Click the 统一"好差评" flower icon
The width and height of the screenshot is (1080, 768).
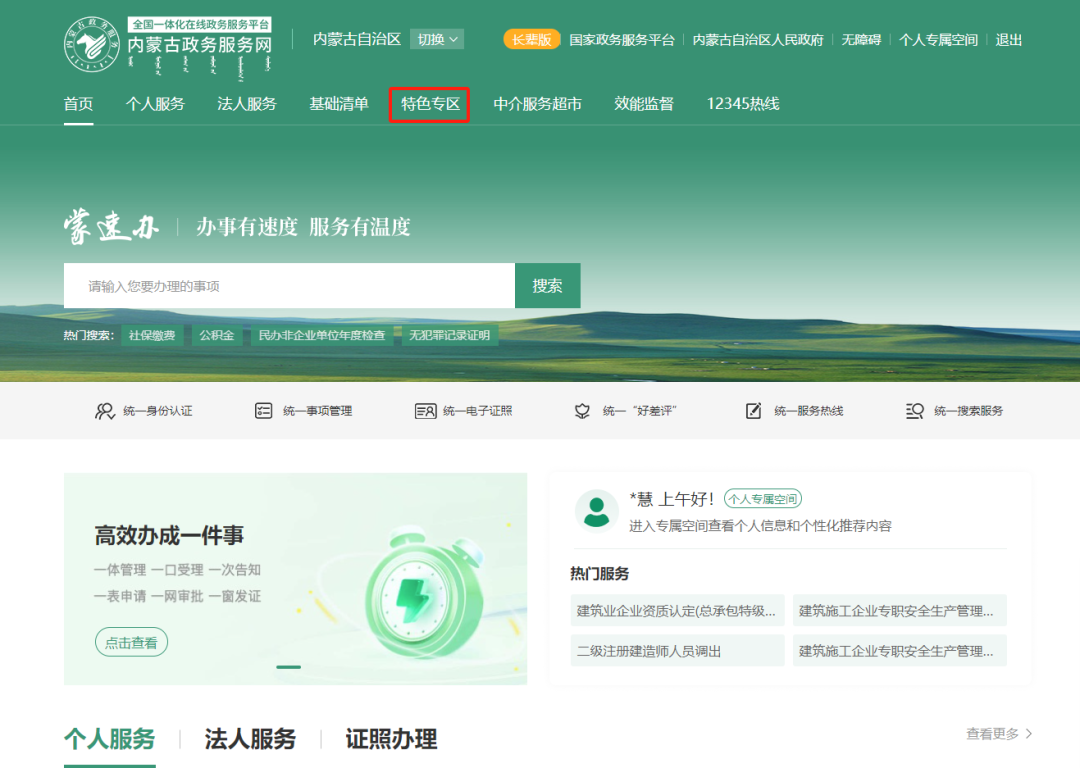(582, 411)
